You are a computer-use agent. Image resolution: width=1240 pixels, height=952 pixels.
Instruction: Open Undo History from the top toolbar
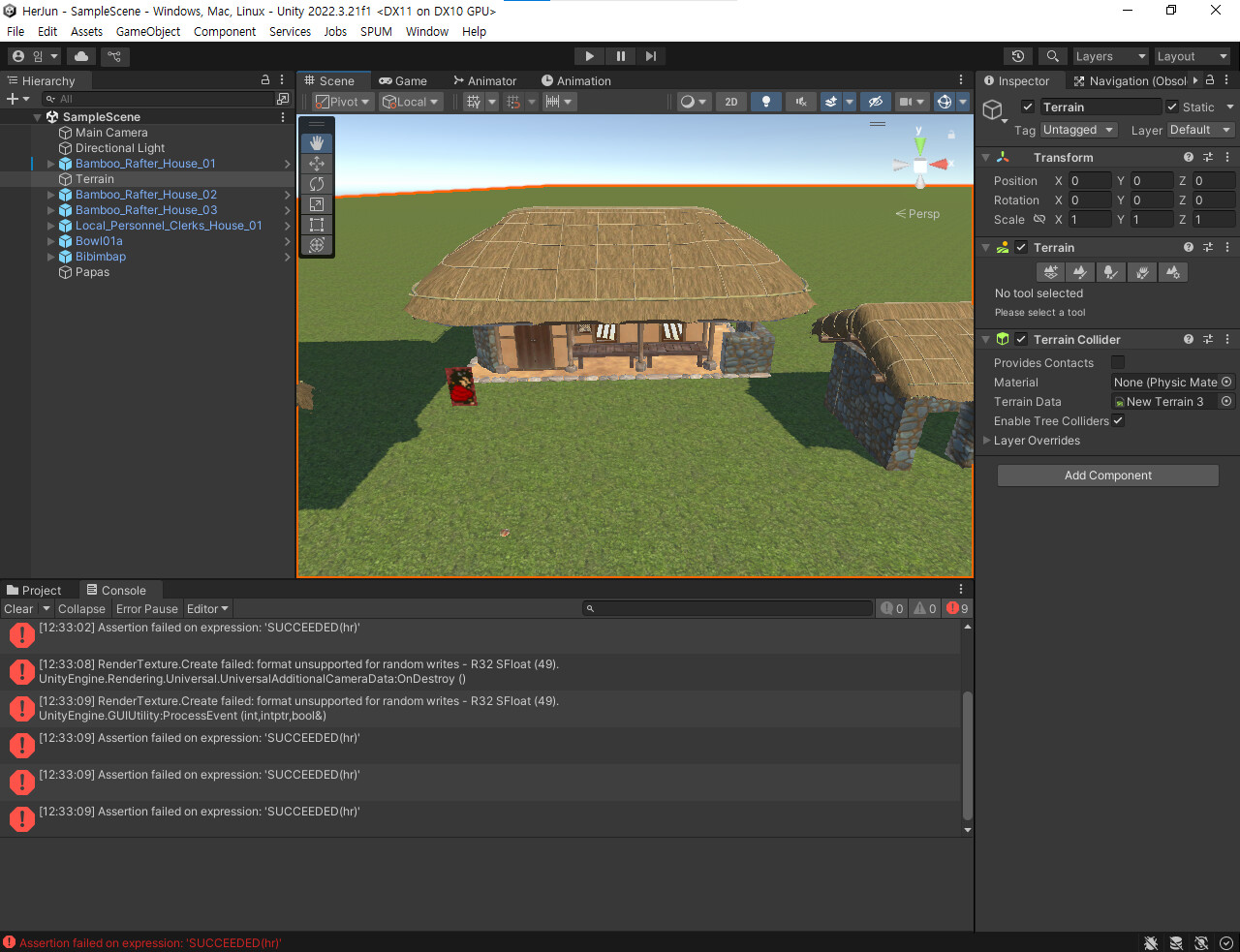[1017, 56]
